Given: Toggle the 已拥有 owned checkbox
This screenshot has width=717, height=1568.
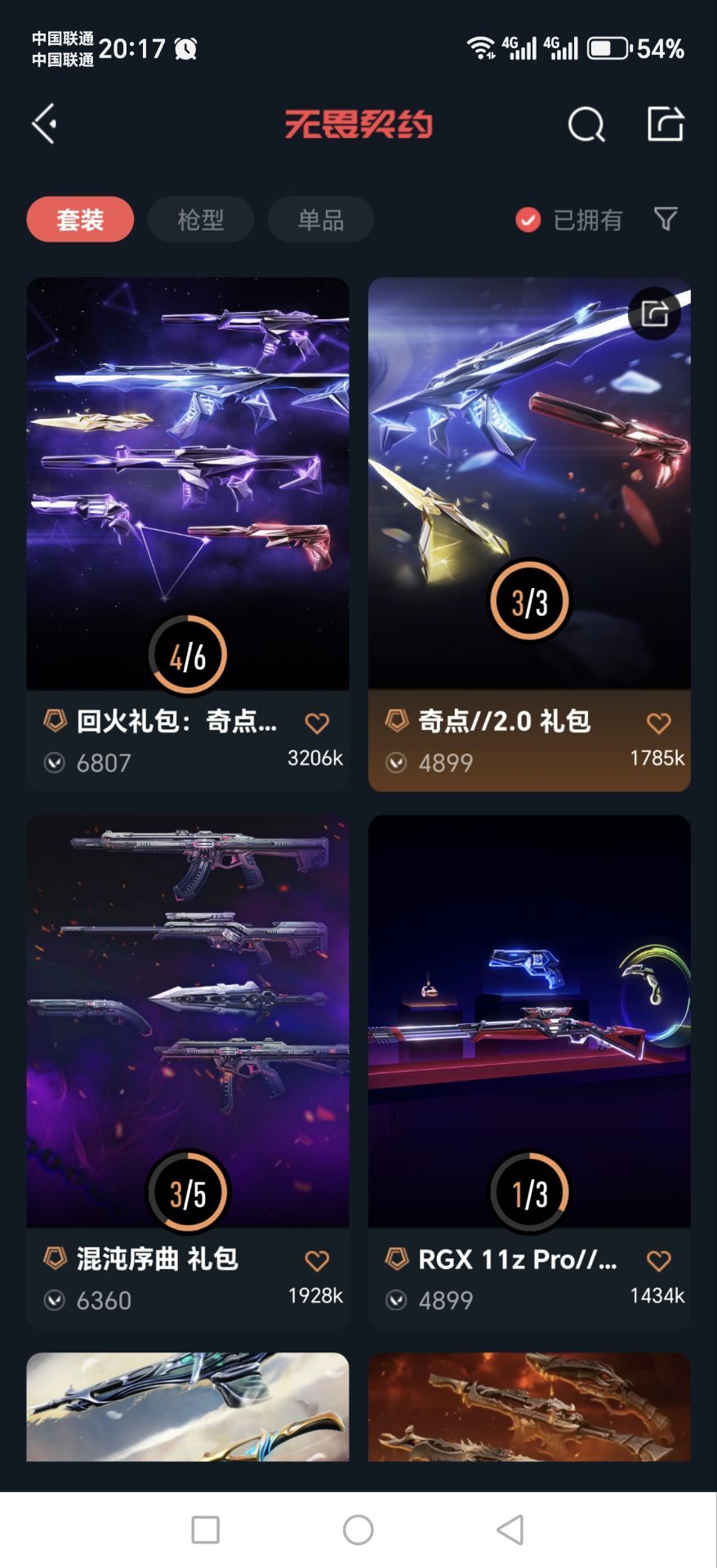Looking at the screenshot, I should point(528,220).
